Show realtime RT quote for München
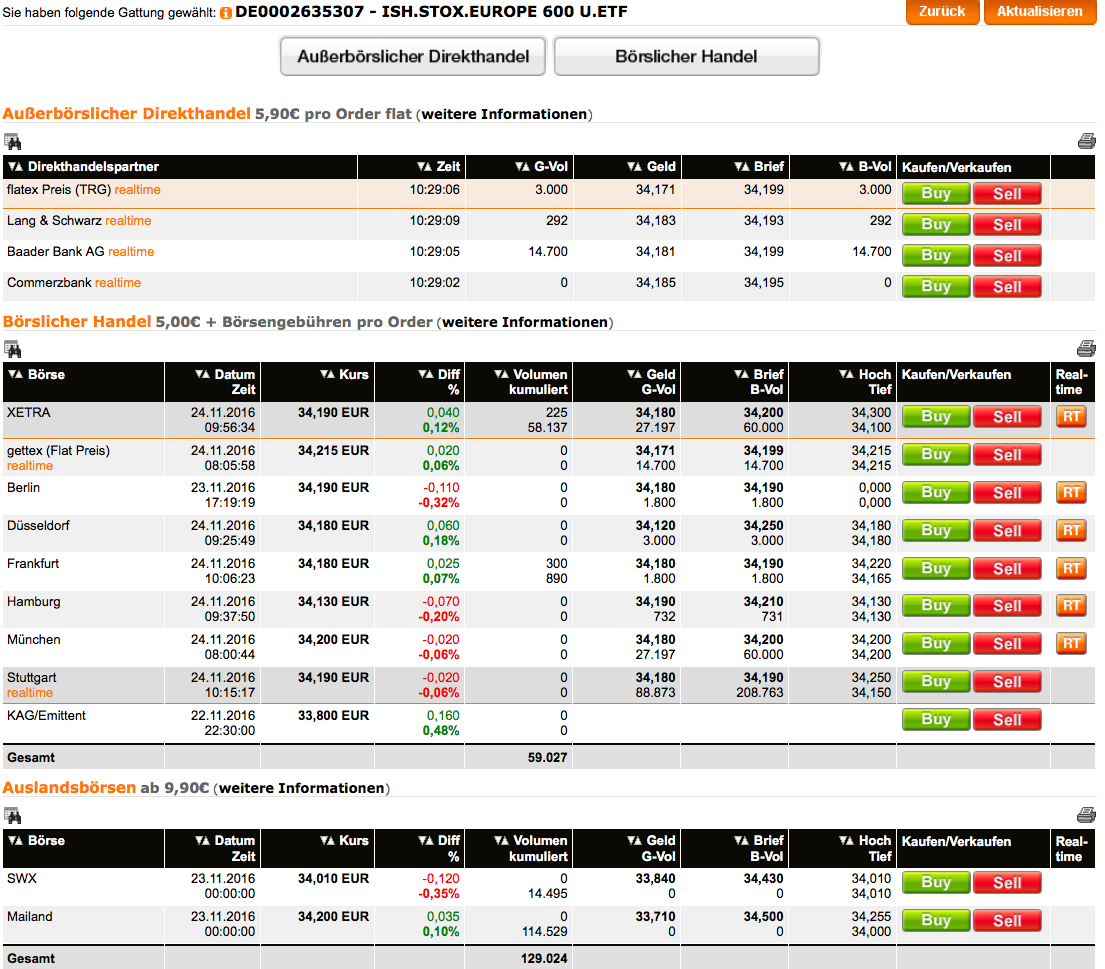1105x969 pixels. pos(1070,643)
